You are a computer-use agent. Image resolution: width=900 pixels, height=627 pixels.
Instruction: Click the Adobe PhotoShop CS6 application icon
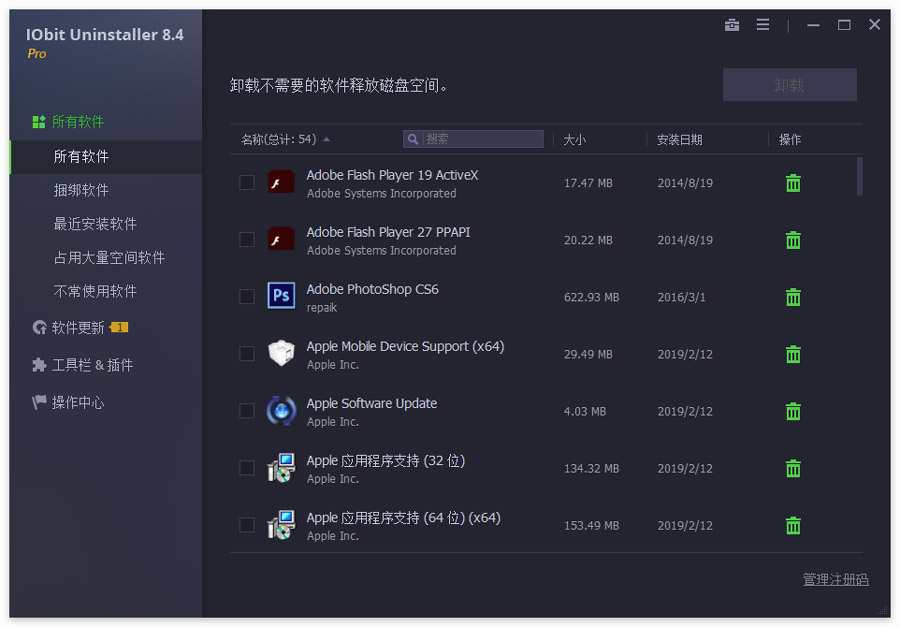tap(281, 296)
